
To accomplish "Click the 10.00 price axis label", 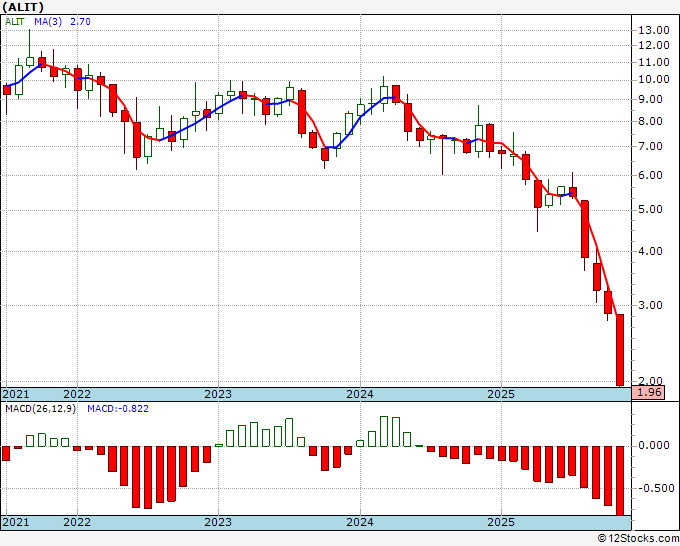I will click(654, 79).
